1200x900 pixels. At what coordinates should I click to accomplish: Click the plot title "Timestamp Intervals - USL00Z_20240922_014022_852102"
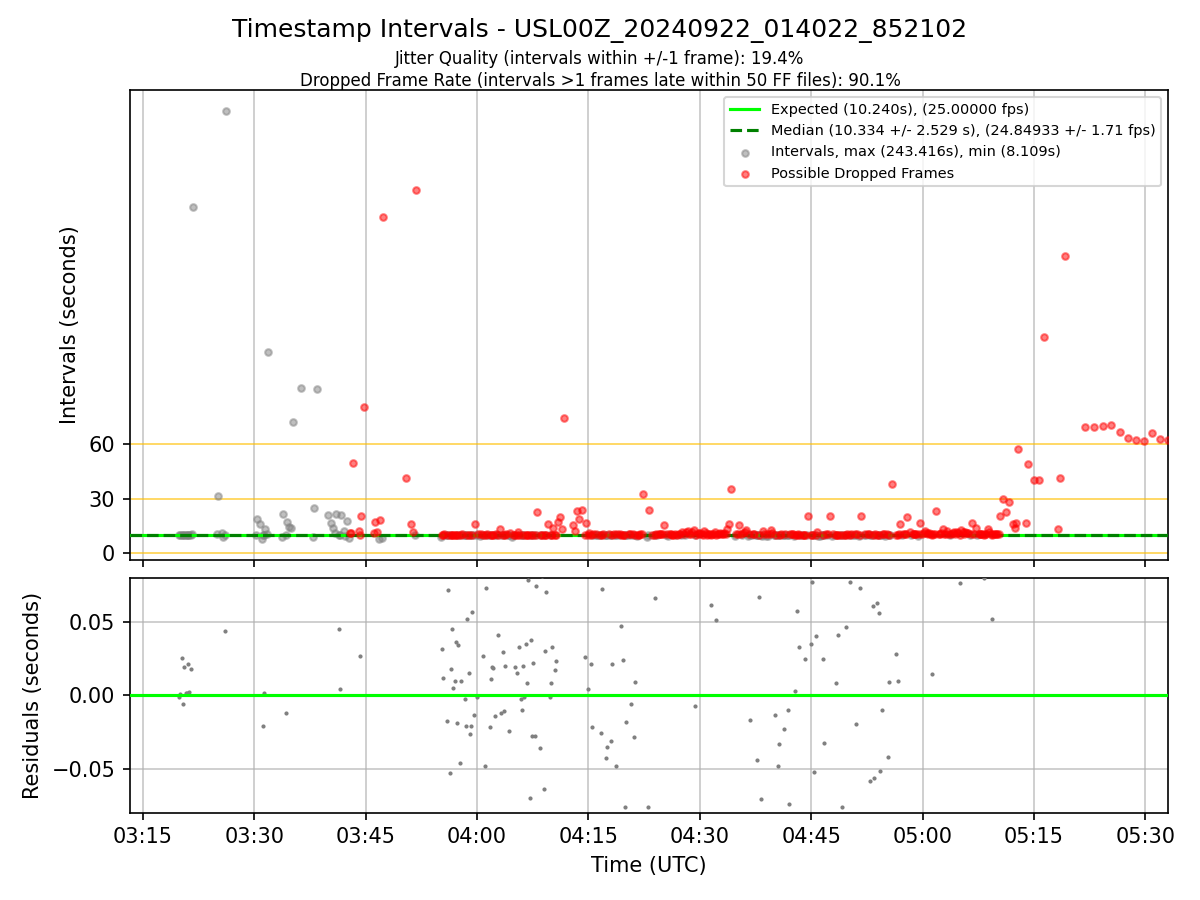coord(599,29)
